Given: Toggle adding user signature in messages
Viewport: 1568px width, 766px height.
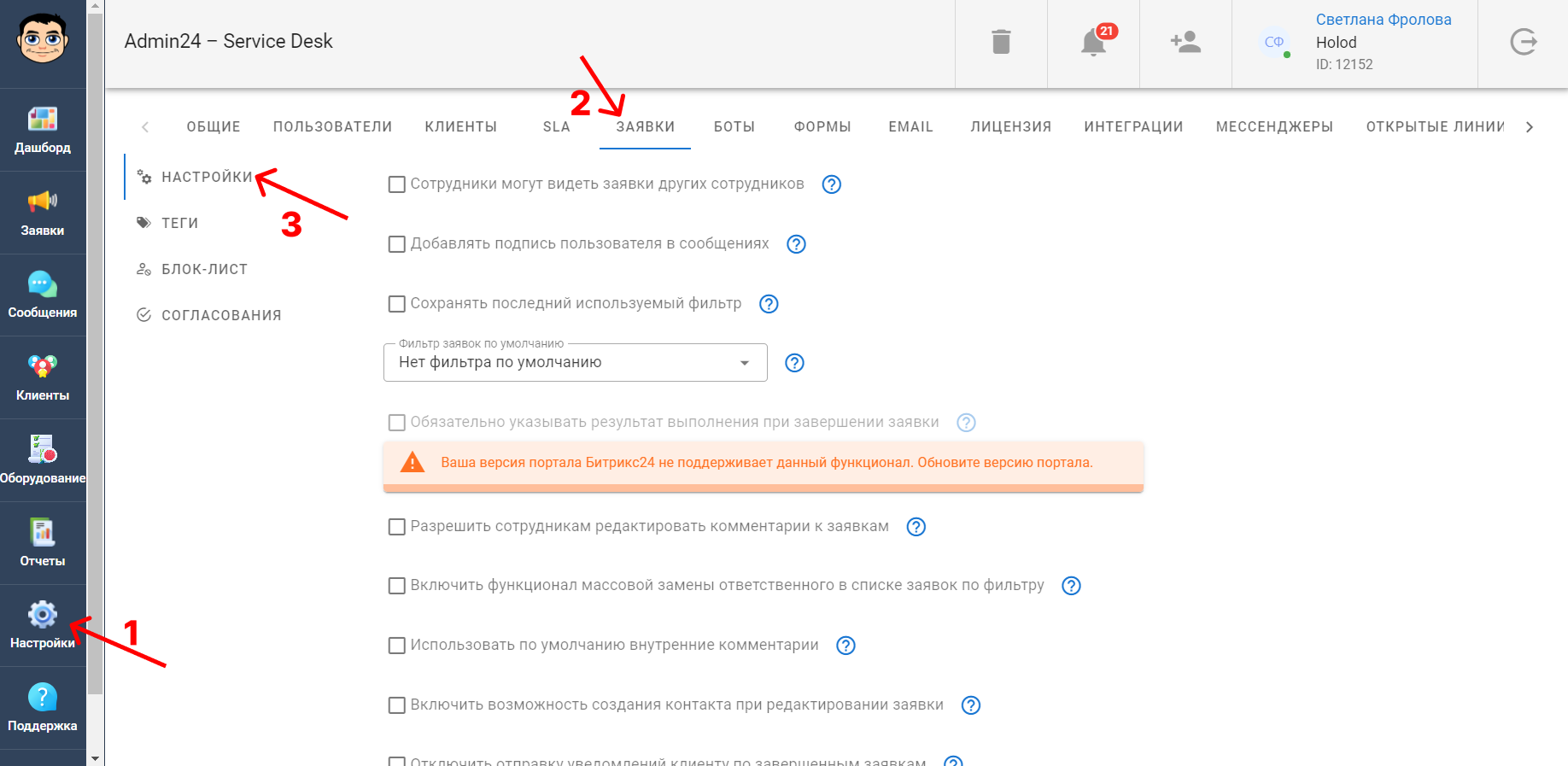Looking at the screenshot, I should point(397,244).
